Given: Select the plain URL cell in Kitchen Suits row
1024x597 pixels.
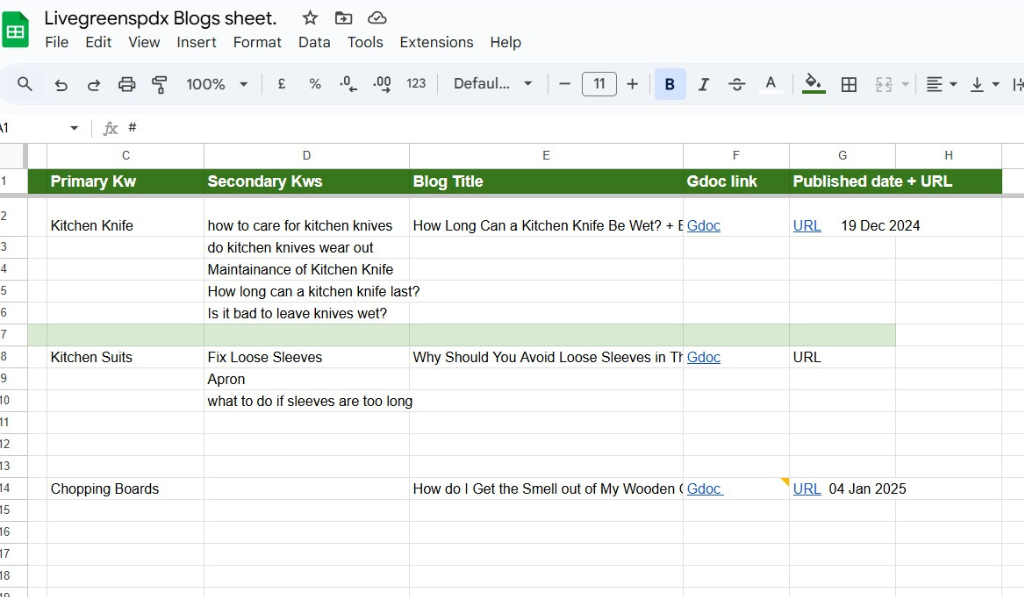Looking at the screenshot, I should click(x=842, y=357).
